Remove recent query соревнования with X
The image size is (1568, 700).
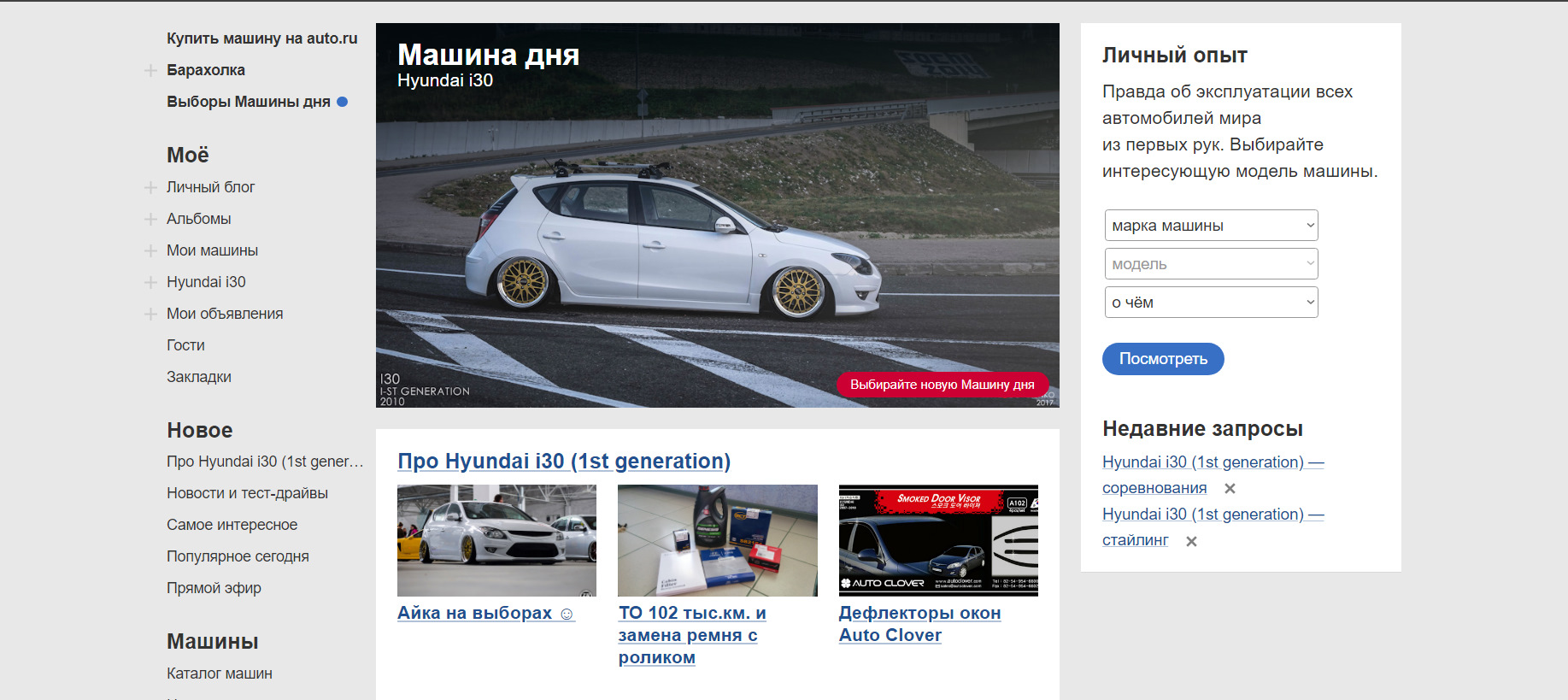click(1230, 489)
